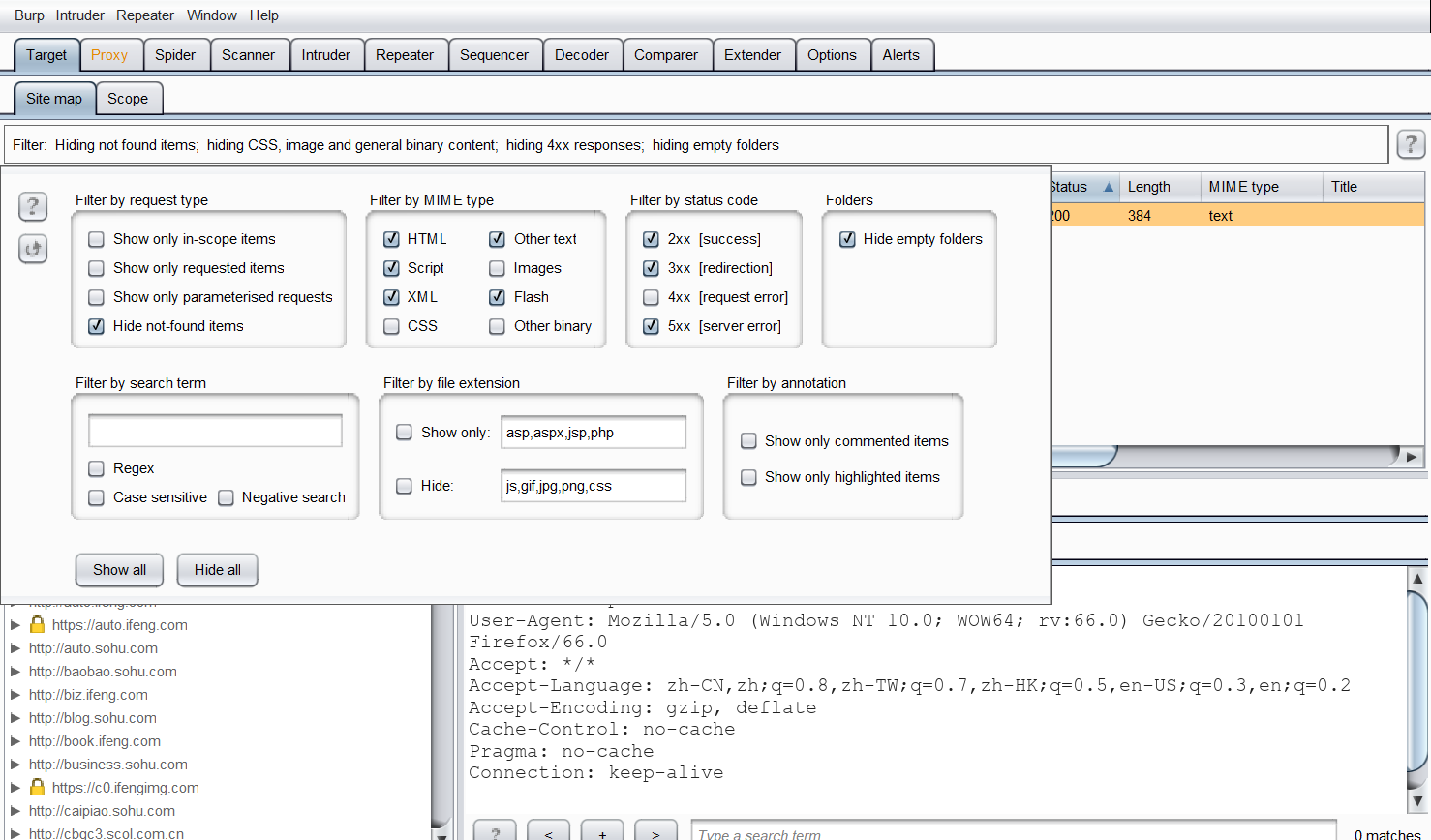Open site map help icon beside filter bar
Screen dimensions: 1431x840
click(1411, 144)
